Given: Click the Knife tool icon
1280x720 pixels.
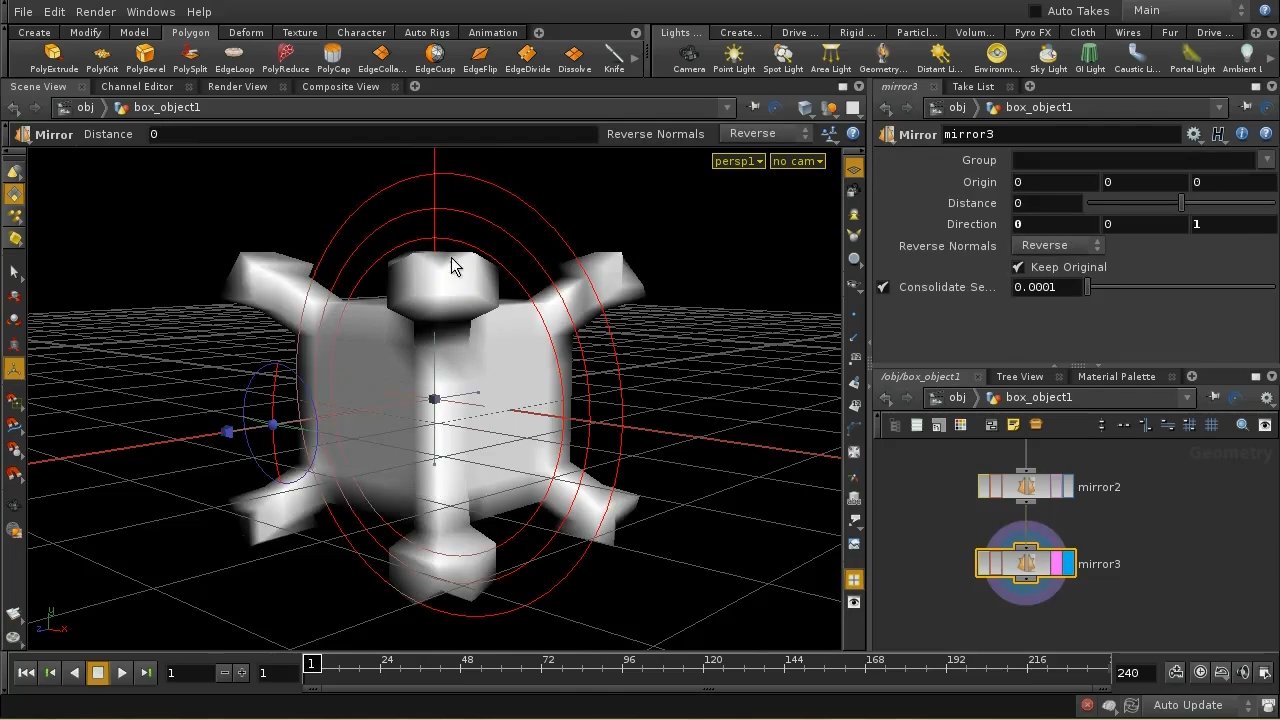Looking at the screenshot, I should [614, 59].
